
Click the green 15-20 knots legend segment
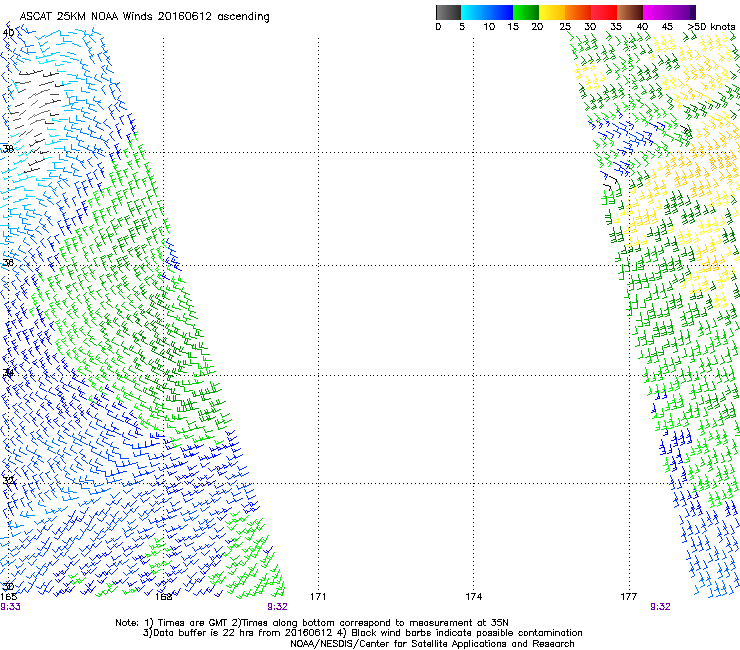(526, 12)
